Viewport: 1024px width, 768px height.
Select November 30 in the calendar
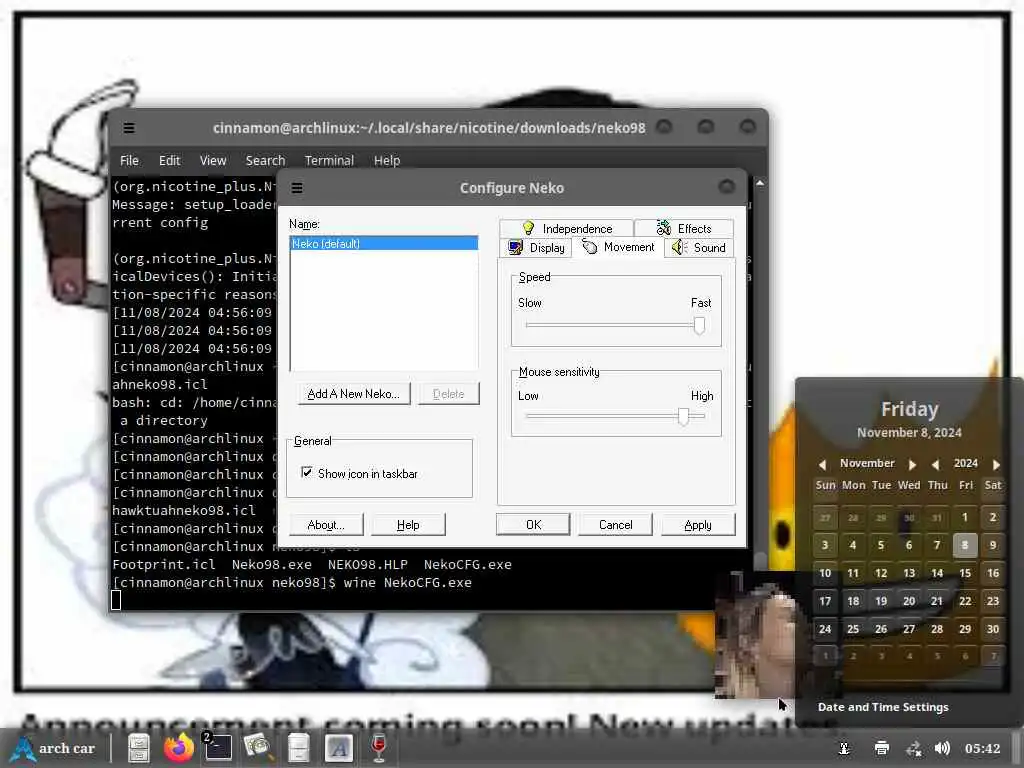point(993,629)
